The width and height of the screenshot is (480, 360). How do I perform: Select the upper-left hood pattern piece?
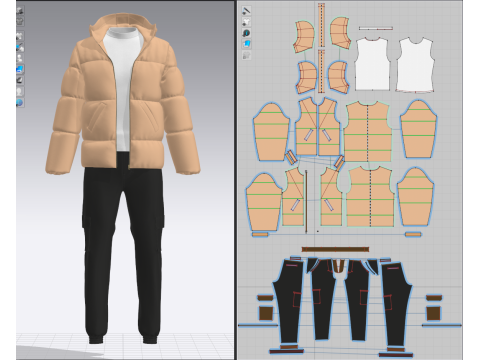click(304, 37)
